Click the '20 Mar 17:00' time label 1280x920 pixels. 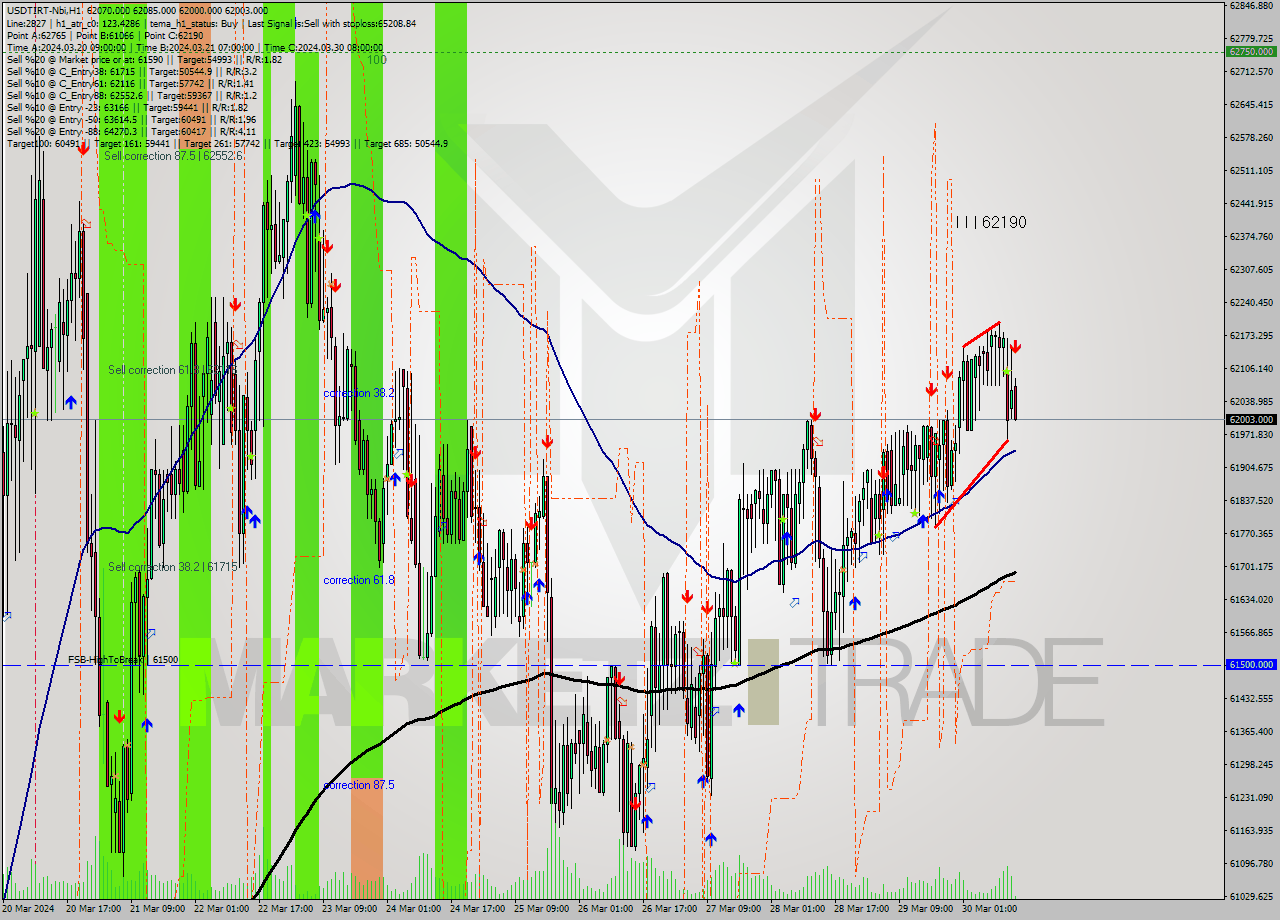pos(94,909)
